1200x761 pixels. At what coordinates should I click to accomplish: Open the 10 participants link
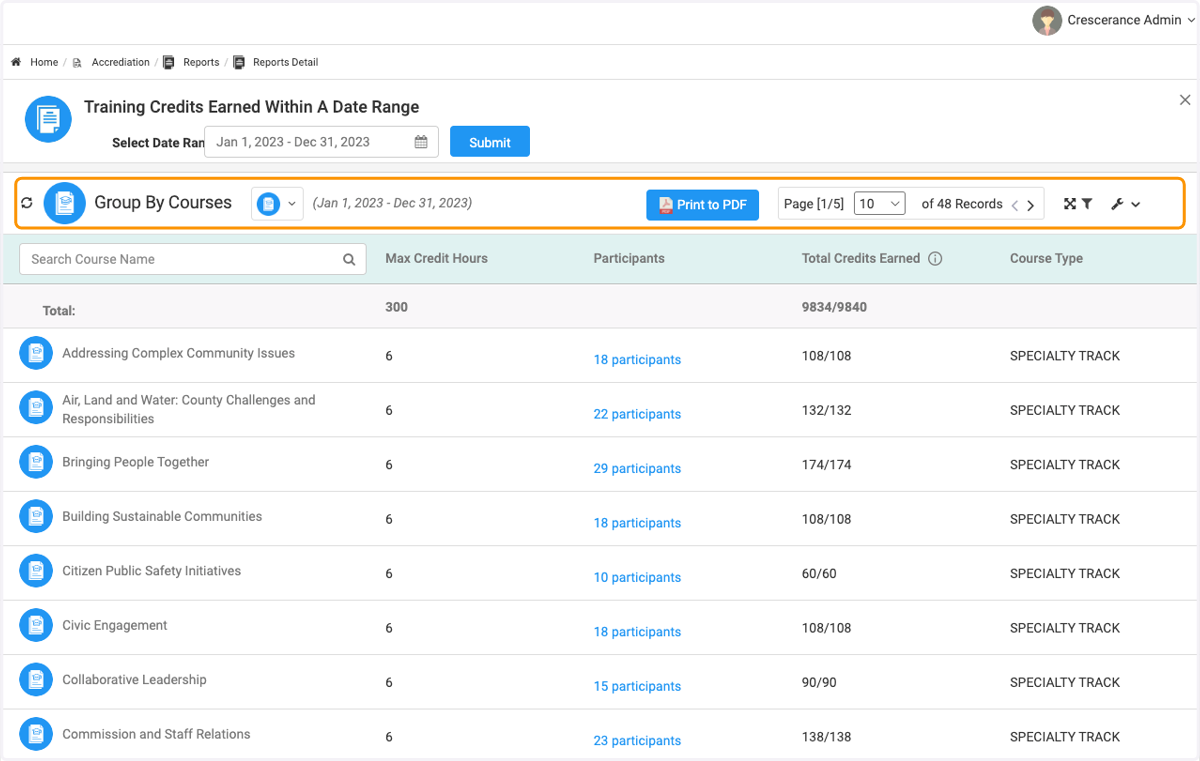click(x=637, y=577)
